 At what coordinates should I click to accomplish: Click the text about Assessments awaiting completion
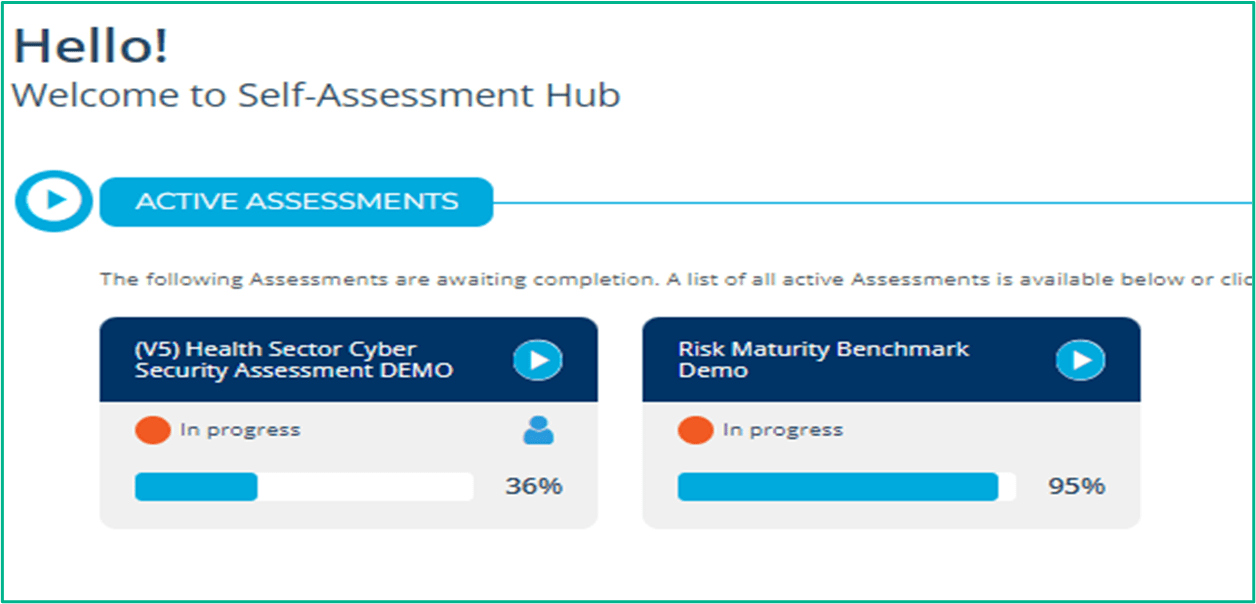tap(677, 279)
